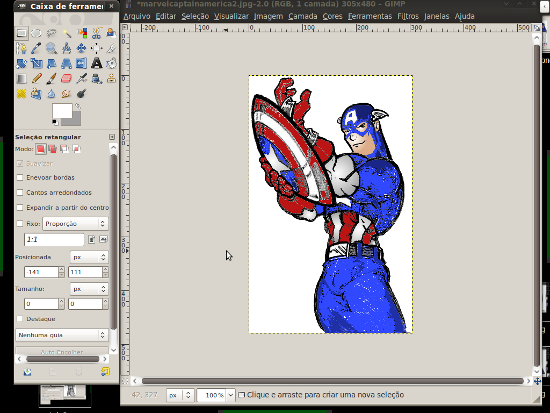Select the Shear tool
Screen dimensions: 550x413
(52, 63)
